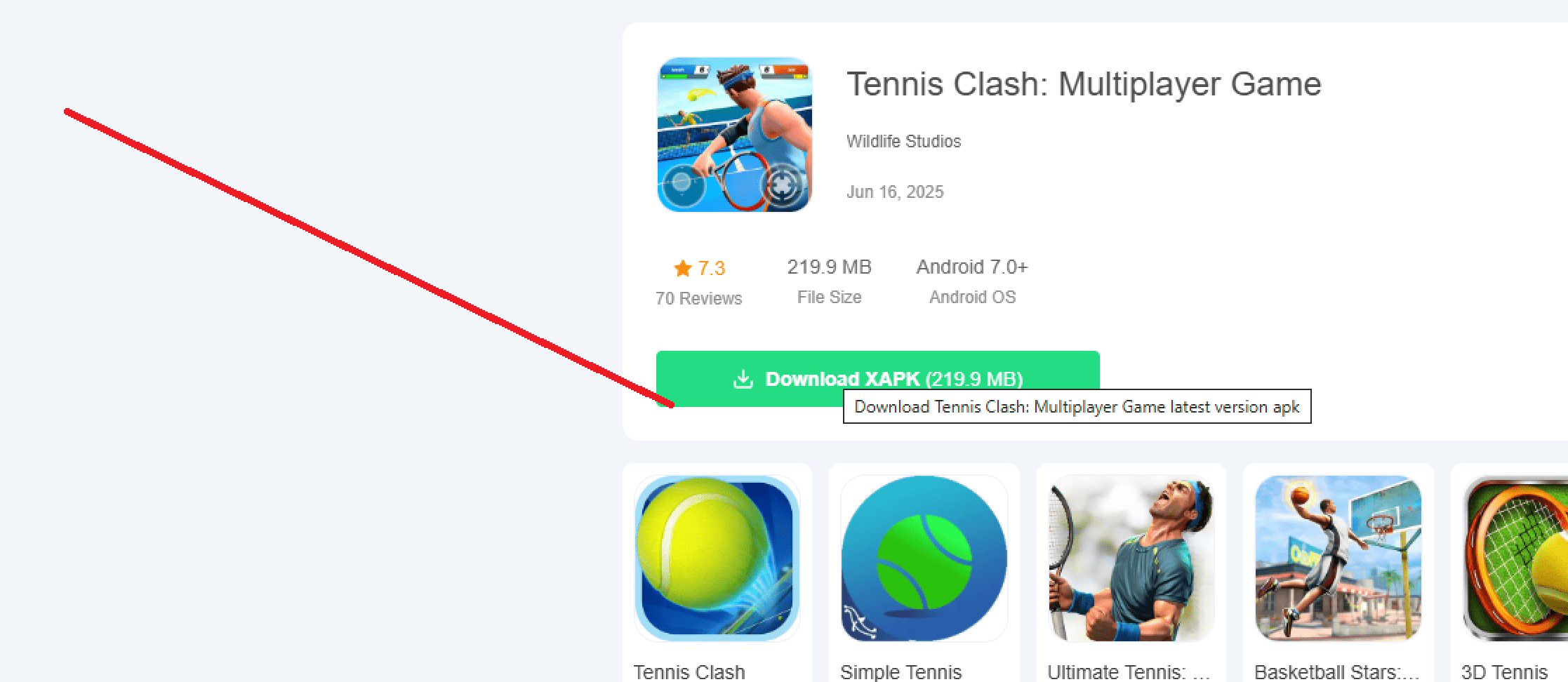The width and height of the screenshot is (1568, 682).
Task: Open the Basketball Stars app icon
Action: tap(1338, 559)
